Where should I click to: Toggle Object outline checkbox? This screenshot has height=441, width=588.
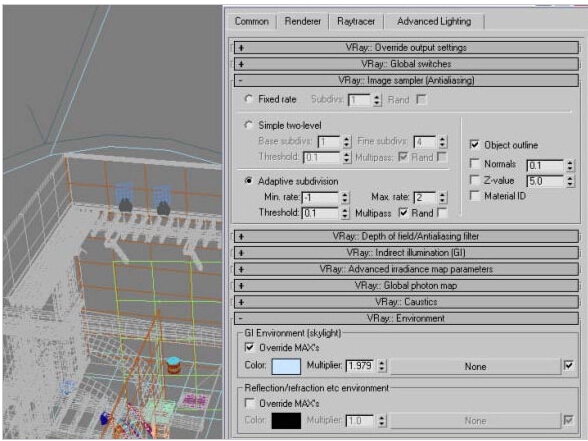(475, 144)
